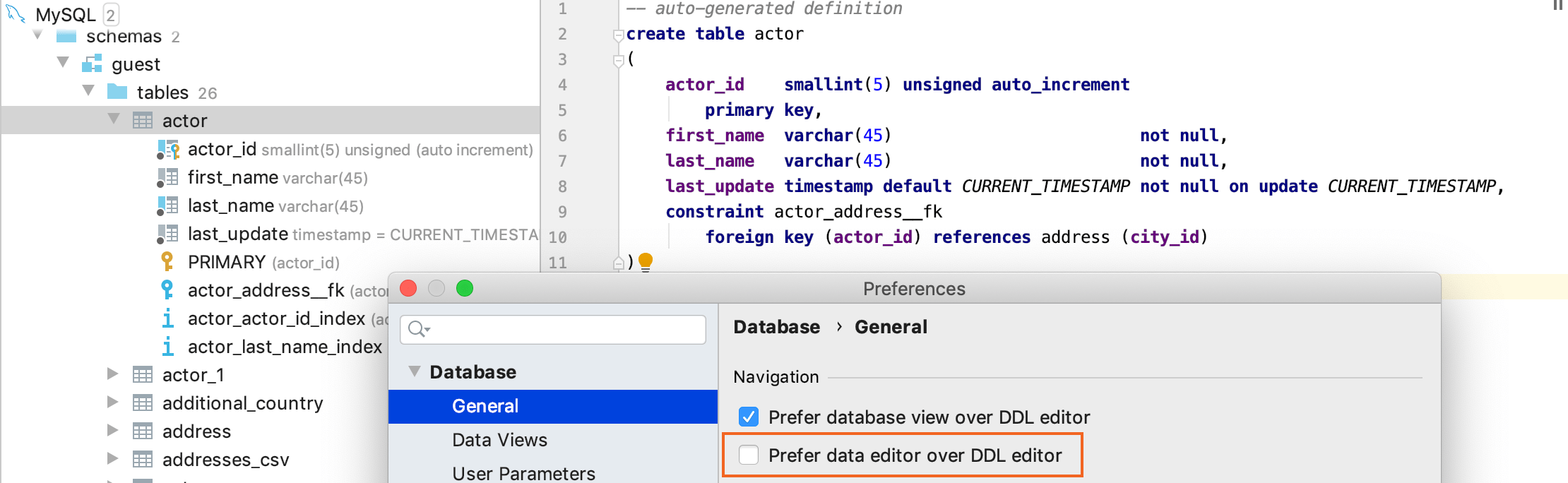
Task: Select actor_address__fk foreign key row
Action: 195,290
